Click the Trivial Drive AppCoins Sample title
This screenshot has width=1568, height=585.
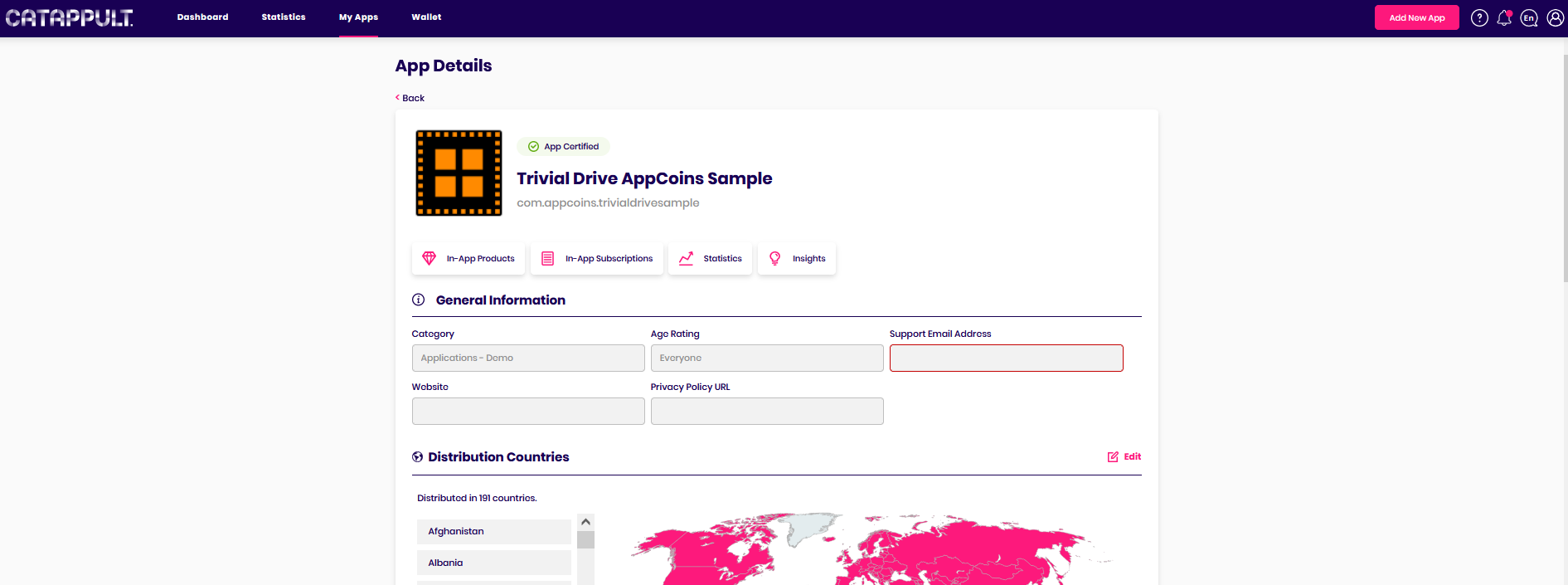(644, 178)
